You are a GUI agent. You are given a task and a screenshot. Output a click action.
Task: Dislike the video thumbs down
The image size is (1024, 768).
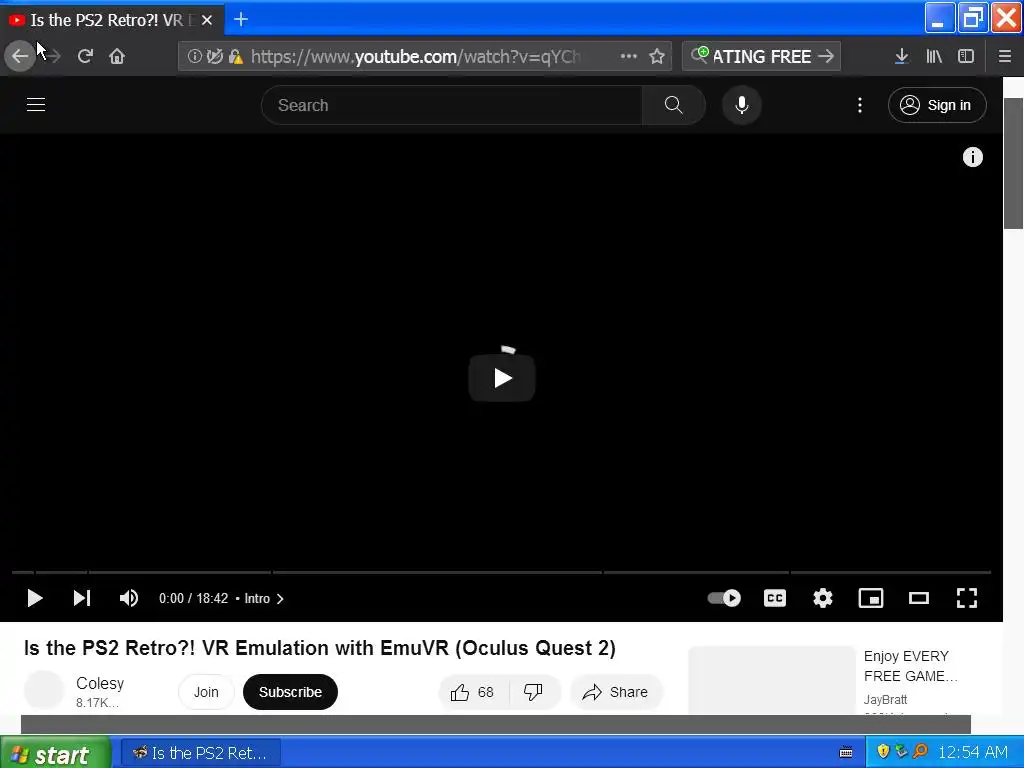pyautogui.click(x=534, y=692)
